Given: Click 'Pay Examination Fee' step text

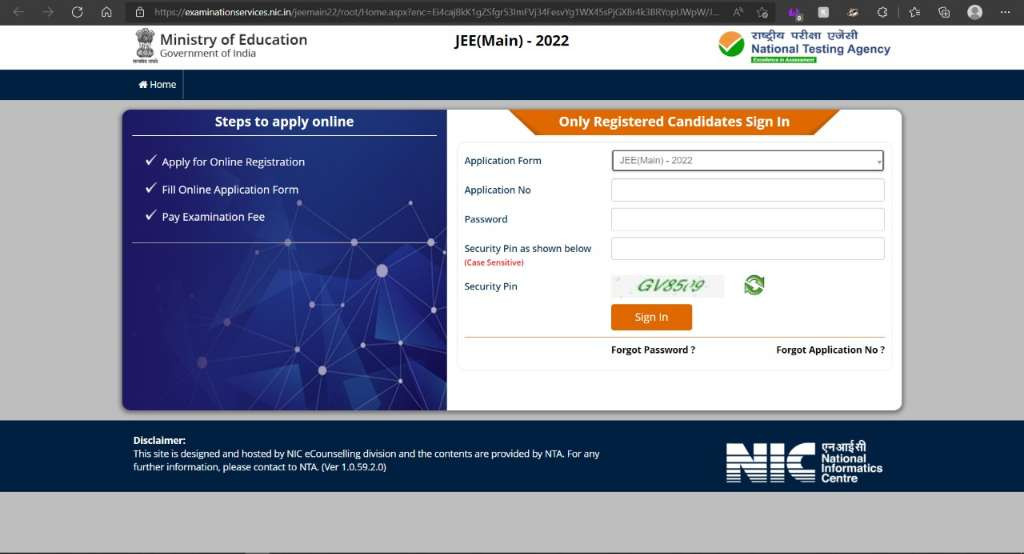Looking at the screenshot, I should point(213,217).
